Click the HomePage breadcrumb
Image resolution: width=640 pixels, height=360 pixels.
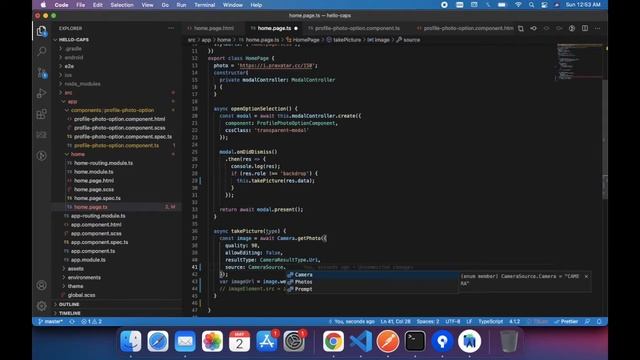click(303, 40)
